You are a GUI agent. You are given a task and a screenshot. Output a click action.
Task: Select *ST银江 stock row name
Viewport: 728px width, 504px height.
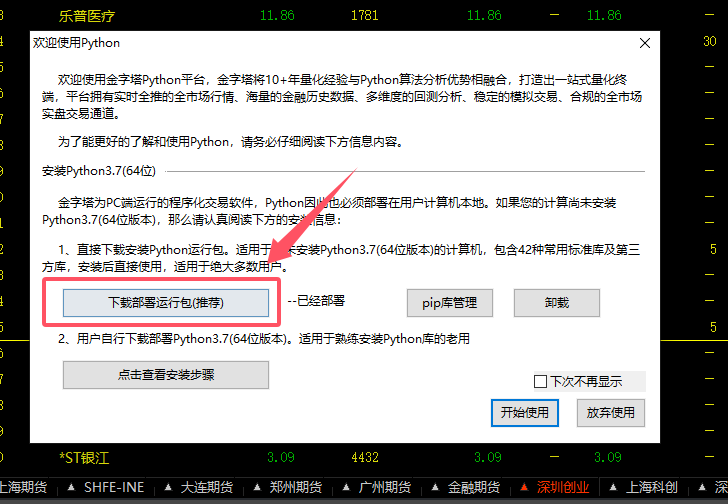[x=84, y=458]
